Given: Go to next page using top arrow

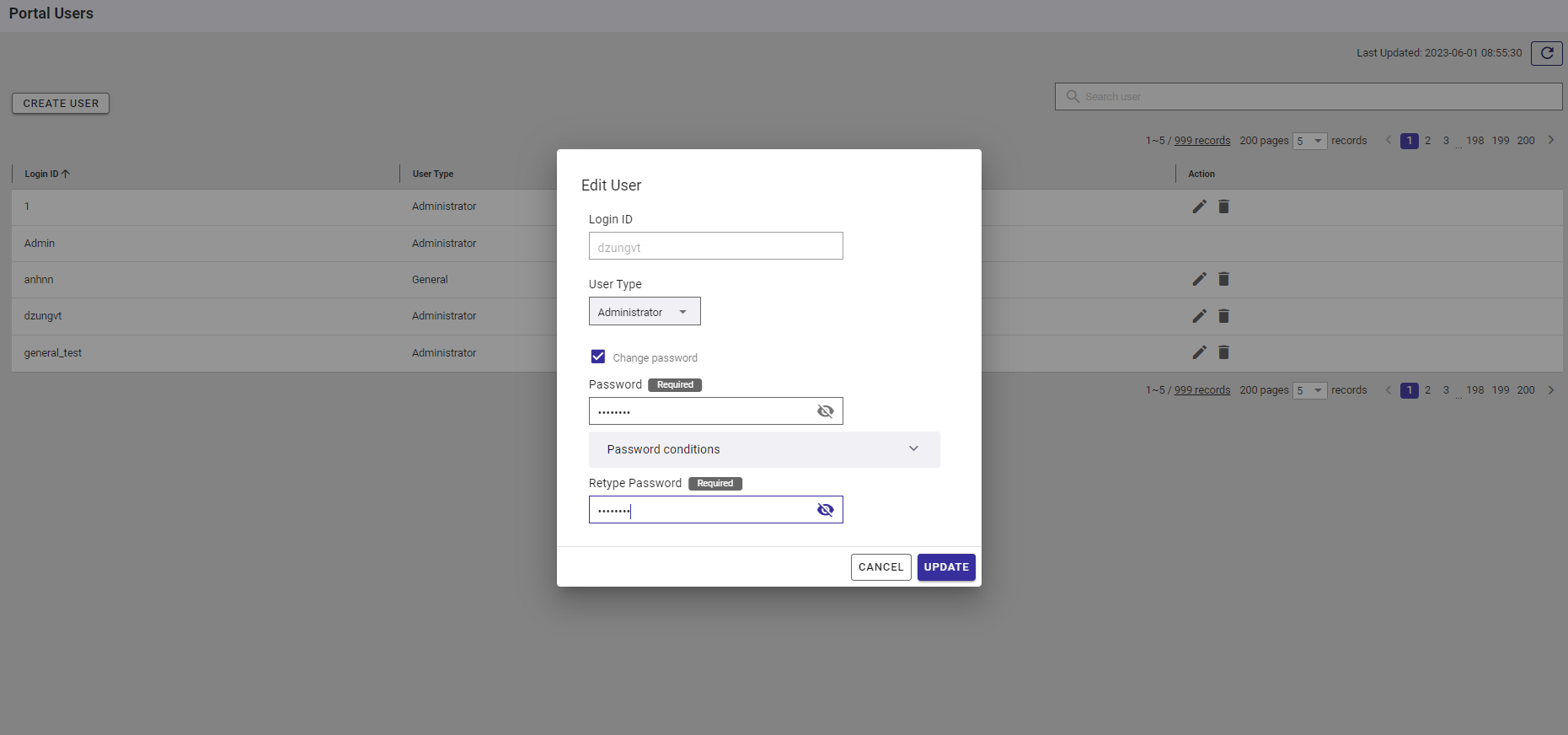Looking at the screenshot, I should pyautogui.click(x=1550, y=141).
